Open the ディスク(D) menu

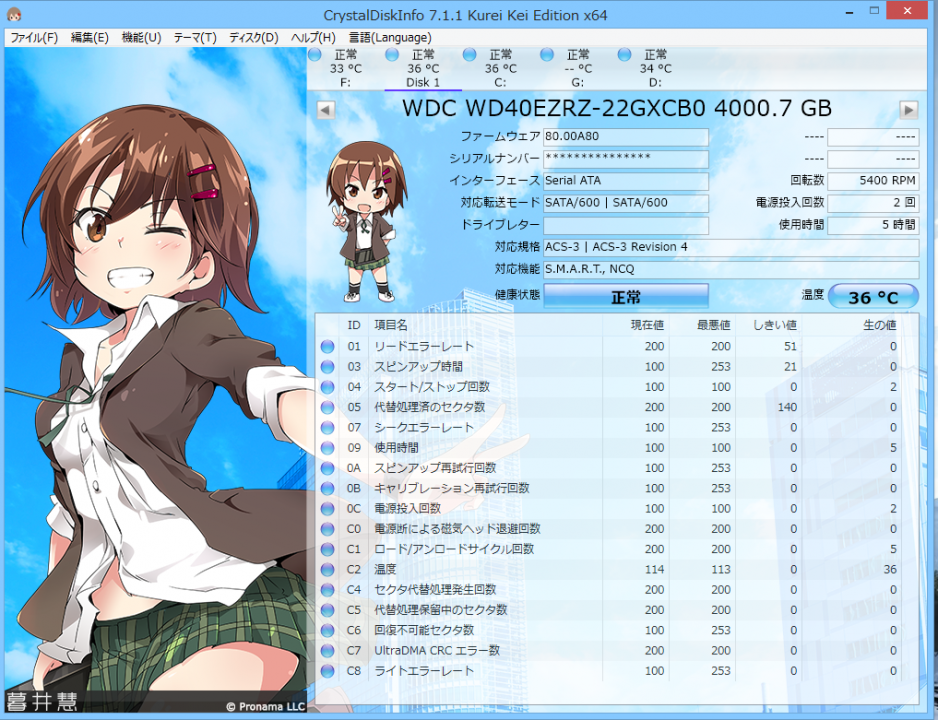coord(254,38)
